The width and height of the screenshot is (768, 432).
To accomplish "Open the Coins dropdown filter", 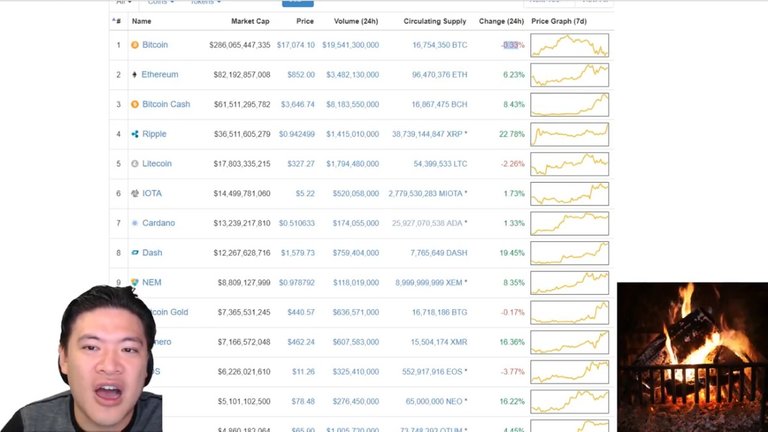I will (x=160, y=3).
